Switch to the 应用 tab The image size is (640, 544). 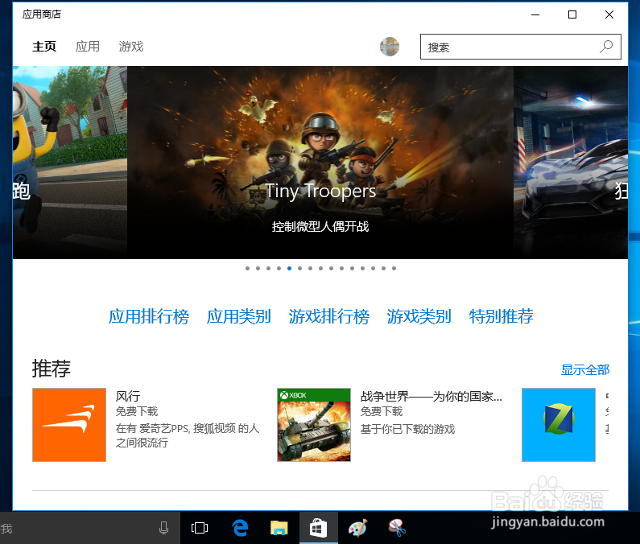click(x=87, y=47)
